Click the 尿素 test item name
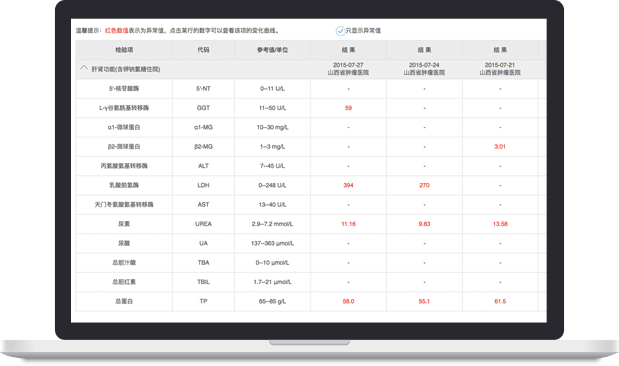 click(124, 224)
